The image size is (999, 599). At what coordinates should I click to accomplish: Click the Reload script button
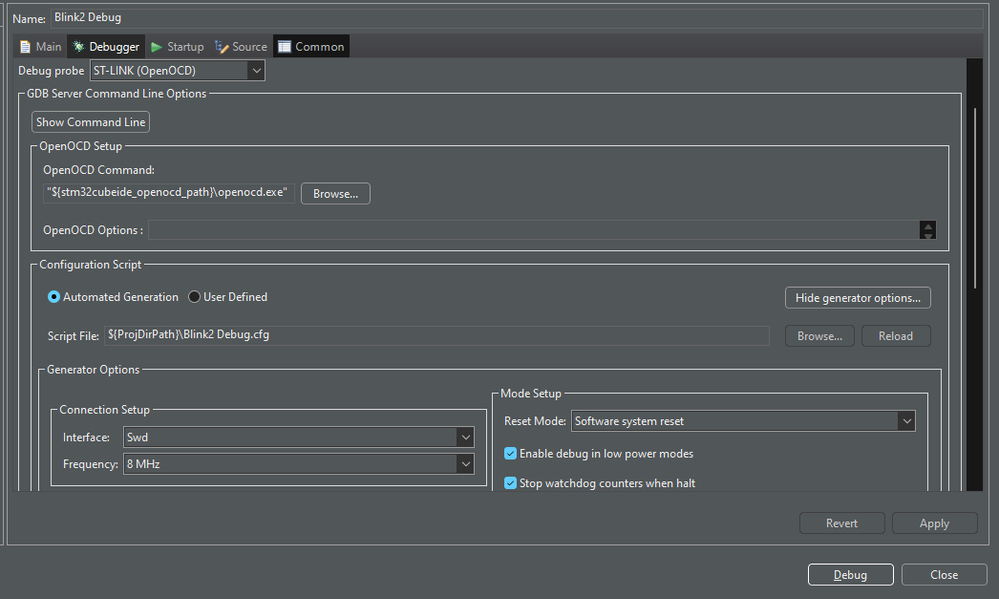coord(896,336)
